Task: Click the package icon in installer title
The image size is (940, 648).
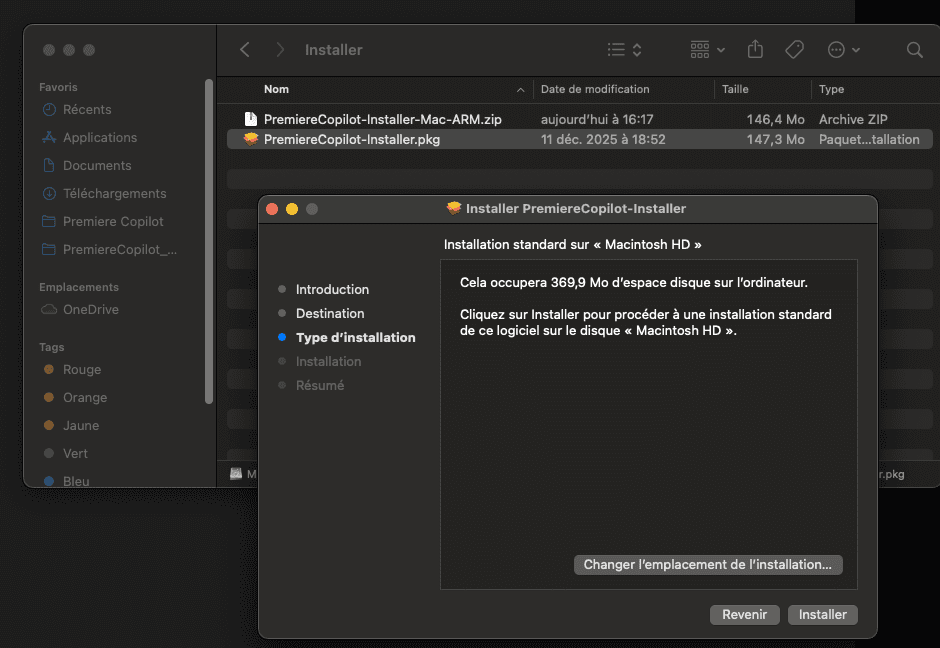Action: (x=454, y=208)
